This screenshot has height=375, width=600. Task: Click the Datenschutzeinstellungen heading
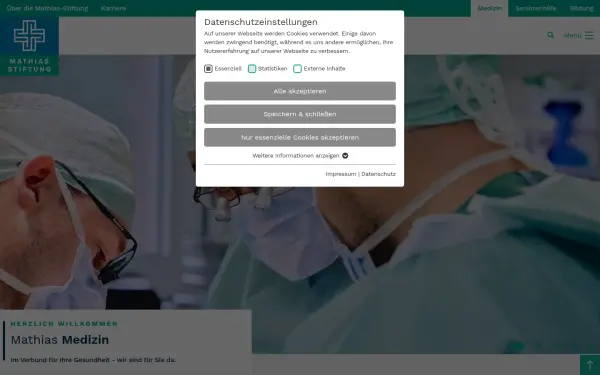point(261,22)
